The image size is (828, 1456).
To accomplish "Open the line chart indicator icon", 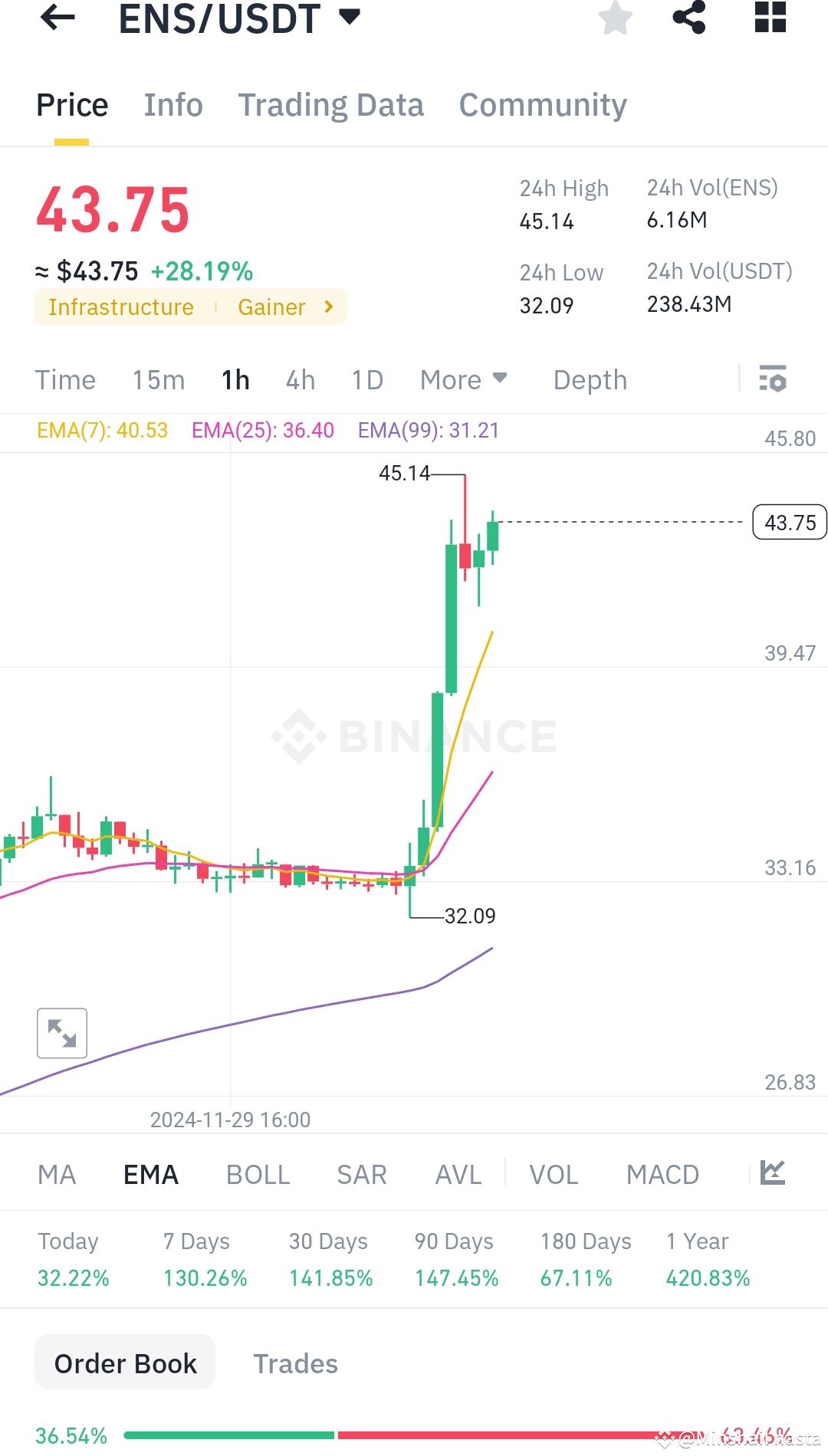I will [774, 1172].
